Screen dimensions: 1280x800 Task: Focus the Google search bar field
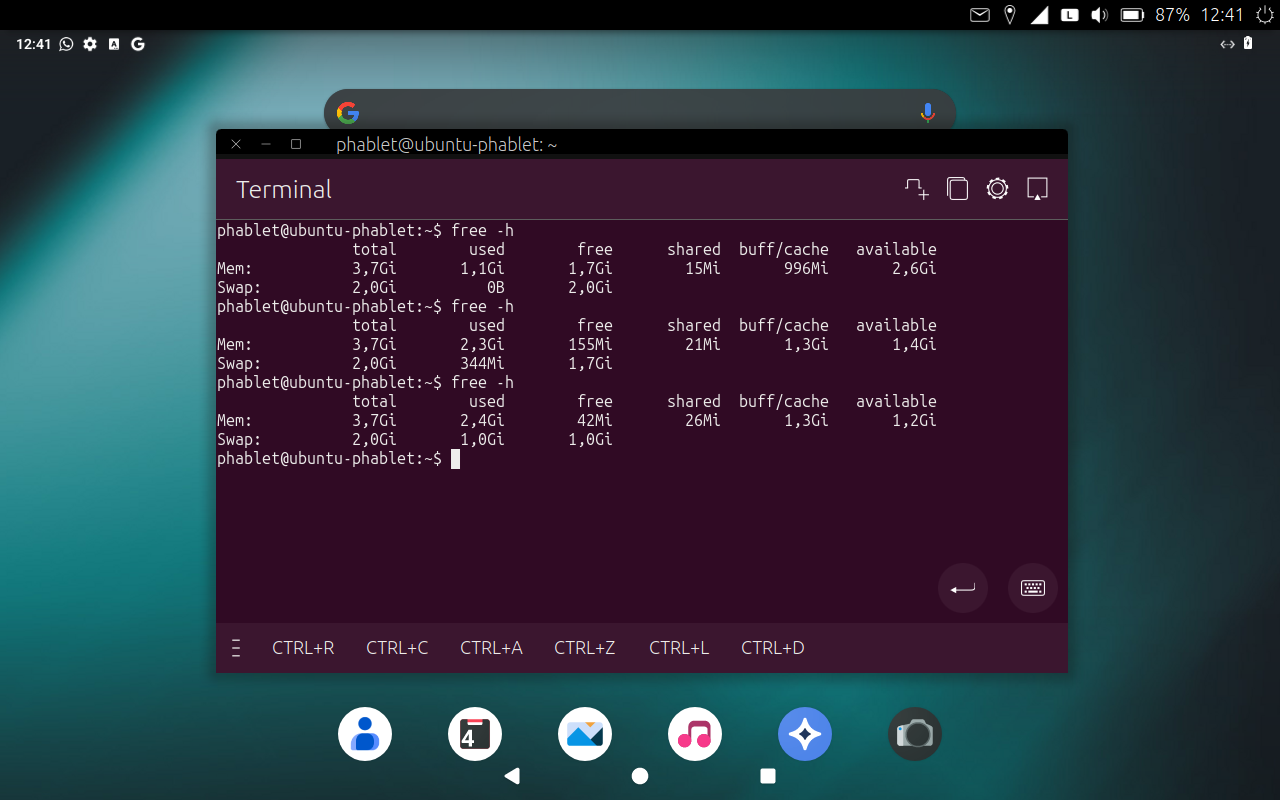[640, 112]
